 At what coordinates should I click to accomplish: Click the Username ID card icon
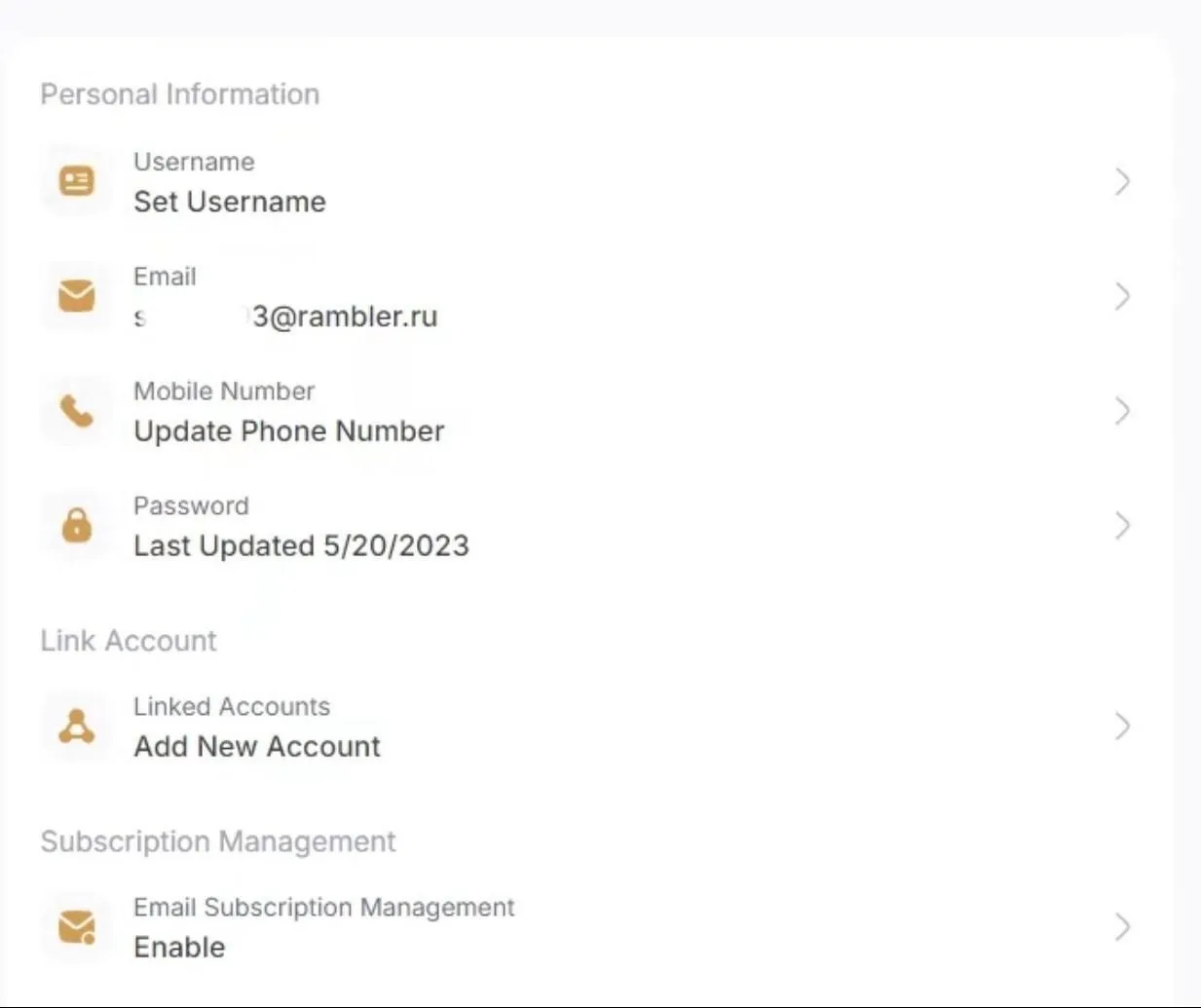point(76,181)
